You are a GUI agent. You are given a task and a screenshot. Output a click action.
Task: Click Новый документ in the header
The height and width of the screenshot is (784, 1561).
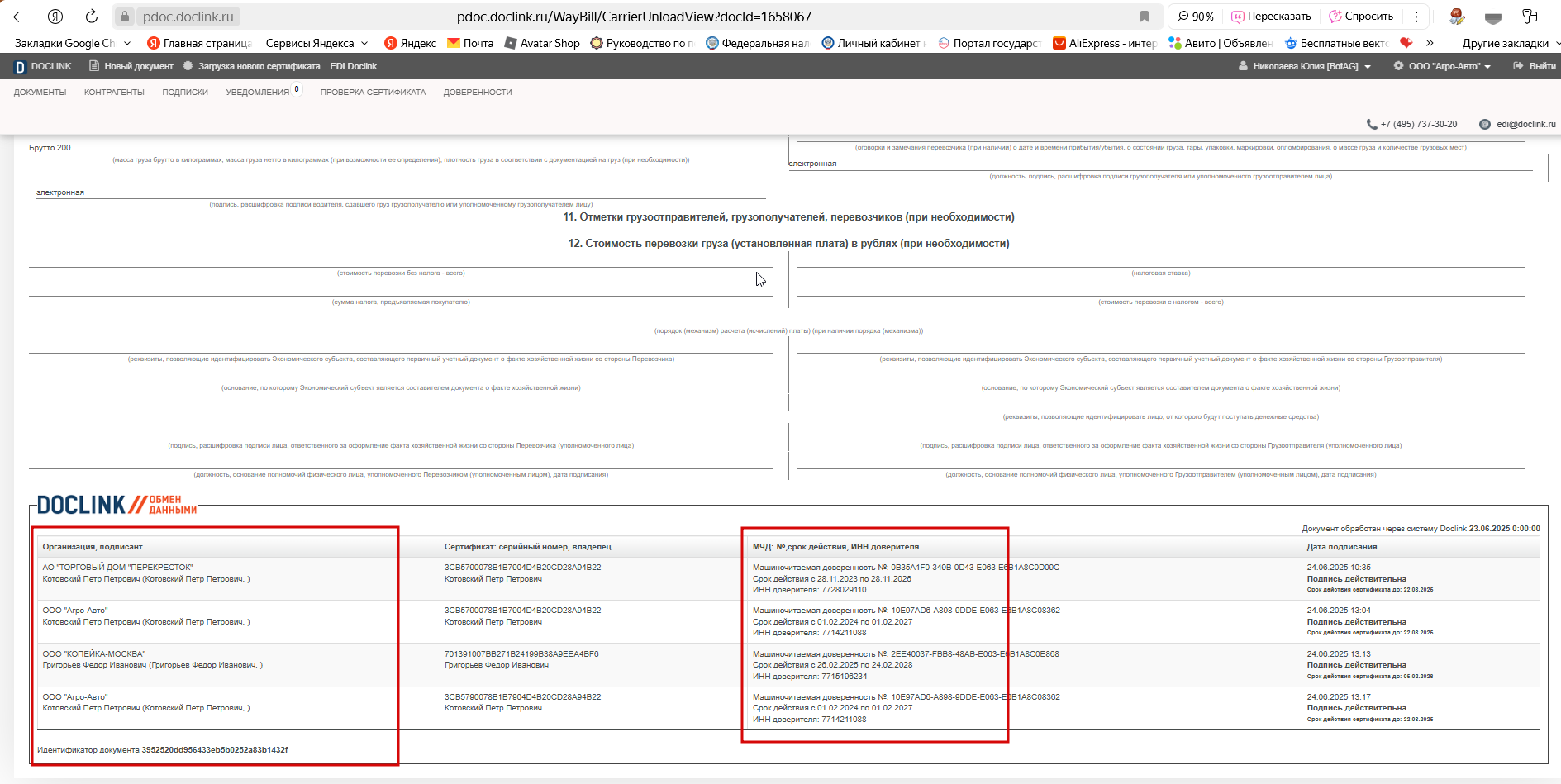tap(131, 66)
